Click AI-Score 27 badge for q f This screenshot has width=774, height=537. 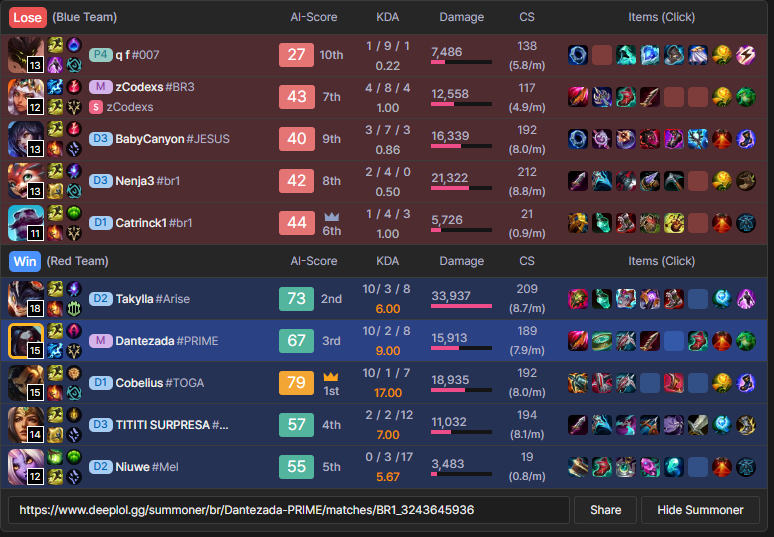click(x=296, y=55)
